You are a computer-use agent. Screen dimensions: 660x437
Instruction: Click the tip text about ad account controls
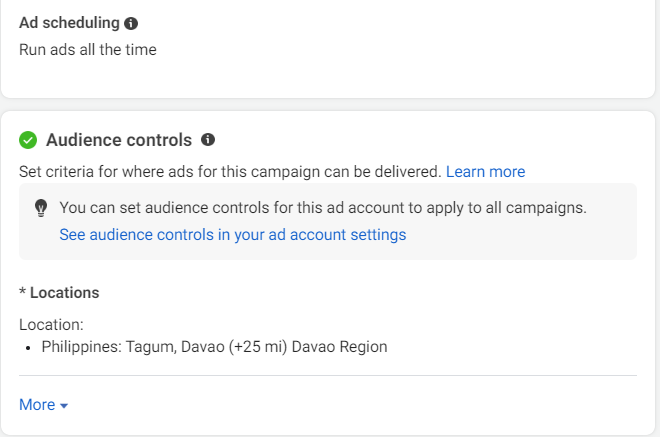[322, 208]
